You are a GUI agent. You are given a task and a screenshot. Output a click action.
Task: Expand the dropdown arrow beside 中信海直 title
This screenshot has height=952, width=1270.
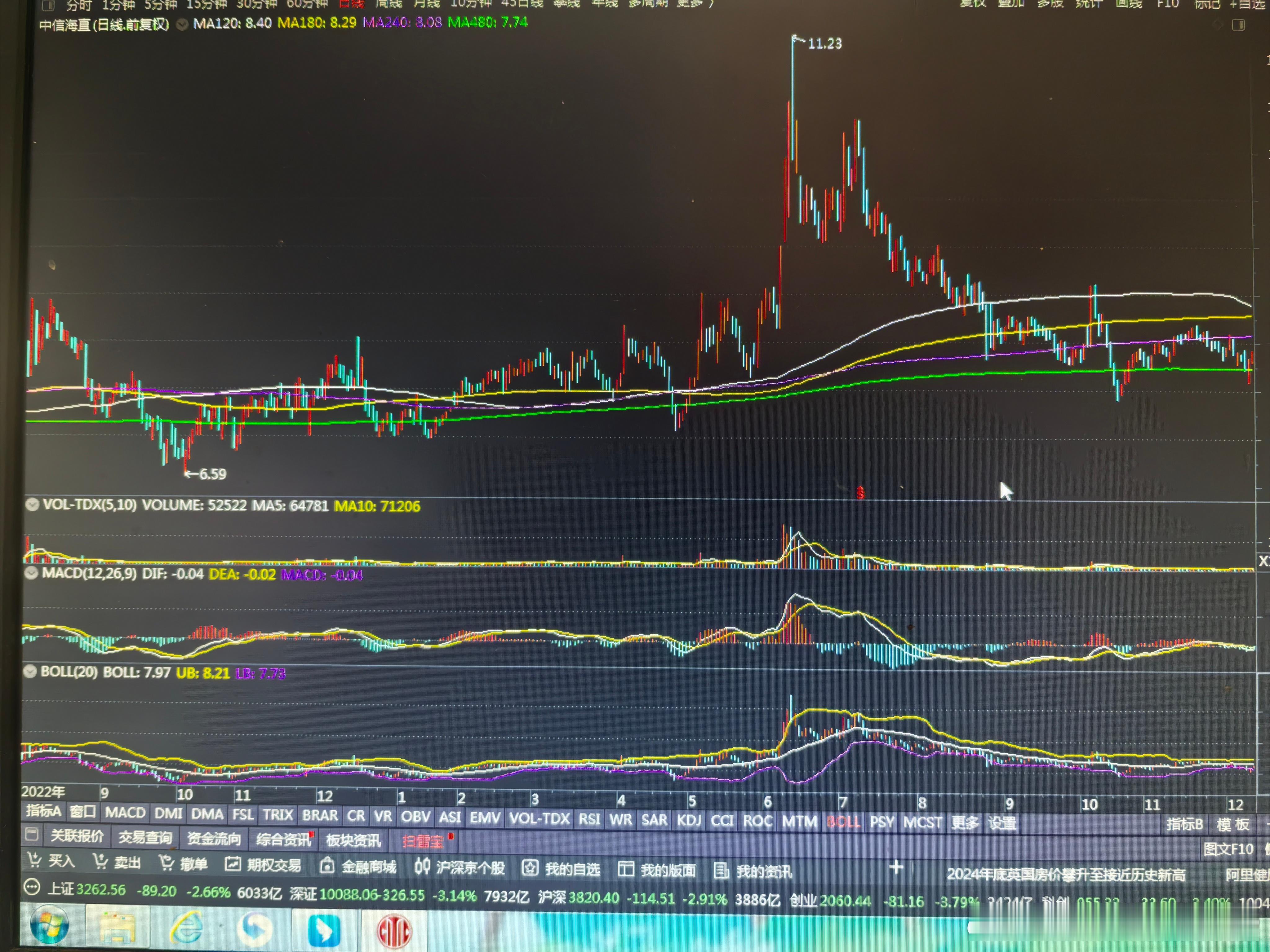pos(182,25)
